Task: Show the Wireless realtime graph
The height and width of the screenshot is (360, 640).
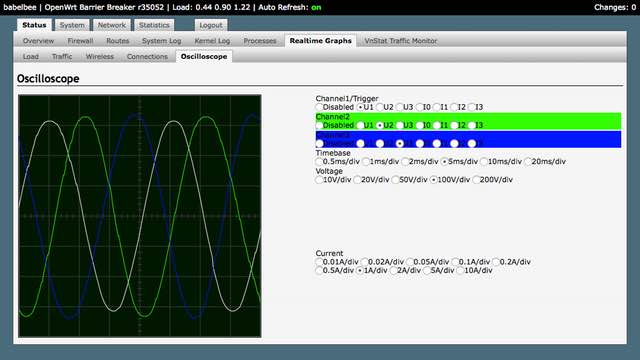Action: pyautogui.click(x=100, y=57)
